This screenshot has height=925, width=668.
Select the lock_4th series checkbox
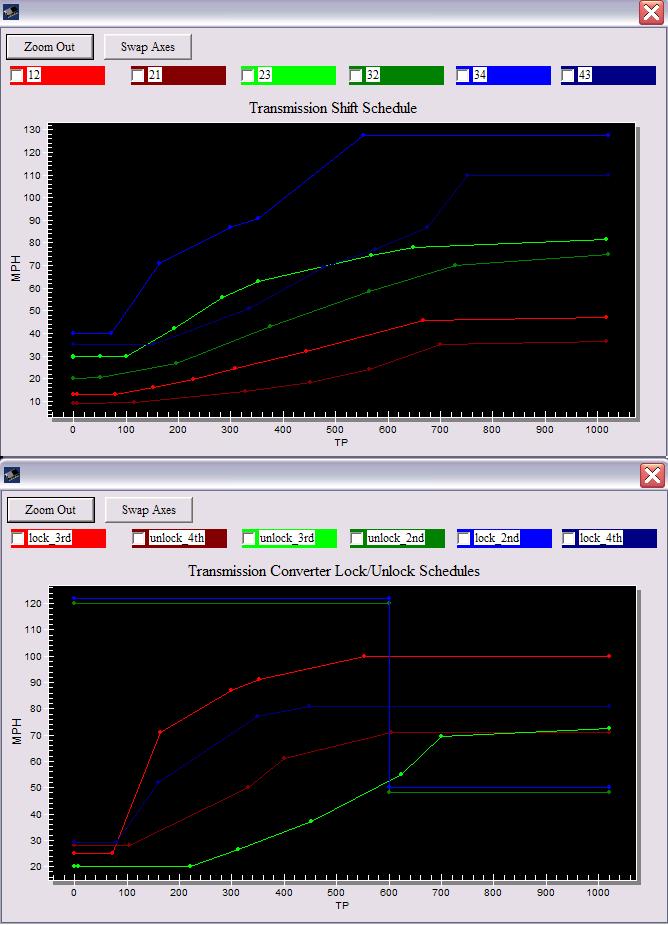pyautogui.click(x=569, y=539)
